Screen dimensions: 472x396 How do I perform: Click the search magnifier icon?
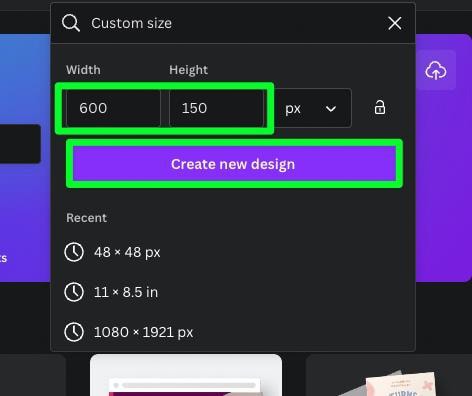(x=71, y=23)
